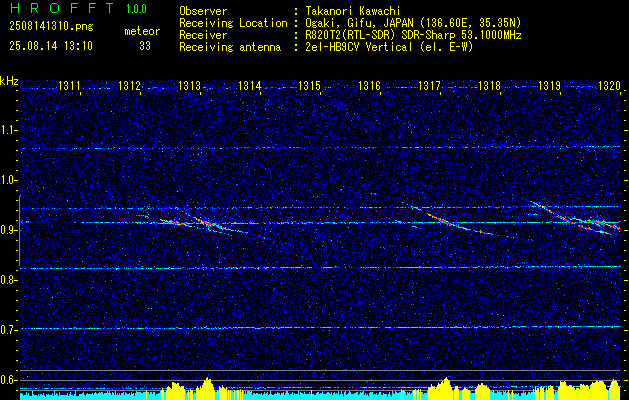Viewport: 629px width, 400px height.
Task: Click the 1.1 frequency axis label
Action: tap(9, 130)
